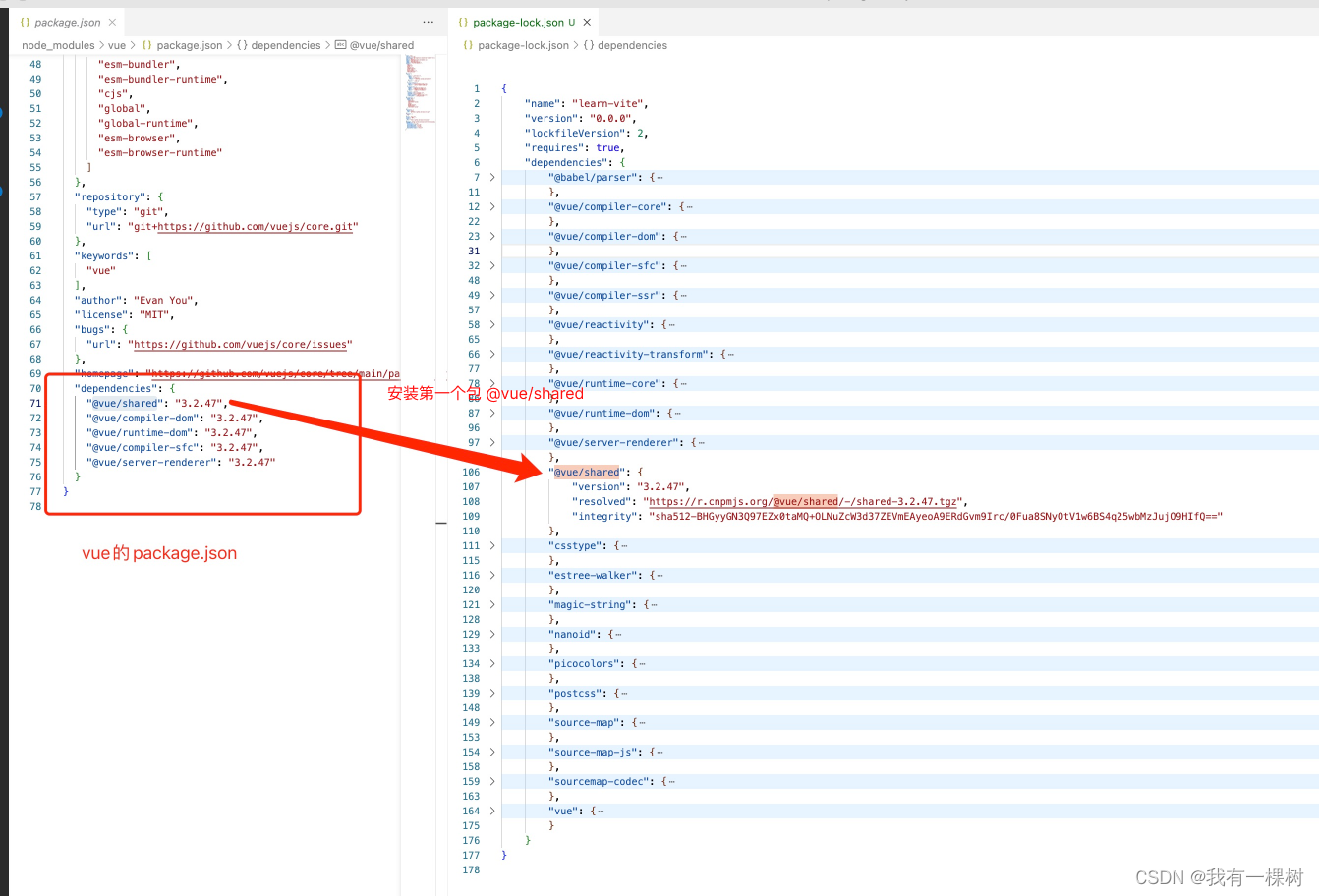The width and height of the screenshot is (1319, 896).
Task: Expand the @babel/parser entry in package-lock.json
Action: pyautogui.click(x=490, y=177)
